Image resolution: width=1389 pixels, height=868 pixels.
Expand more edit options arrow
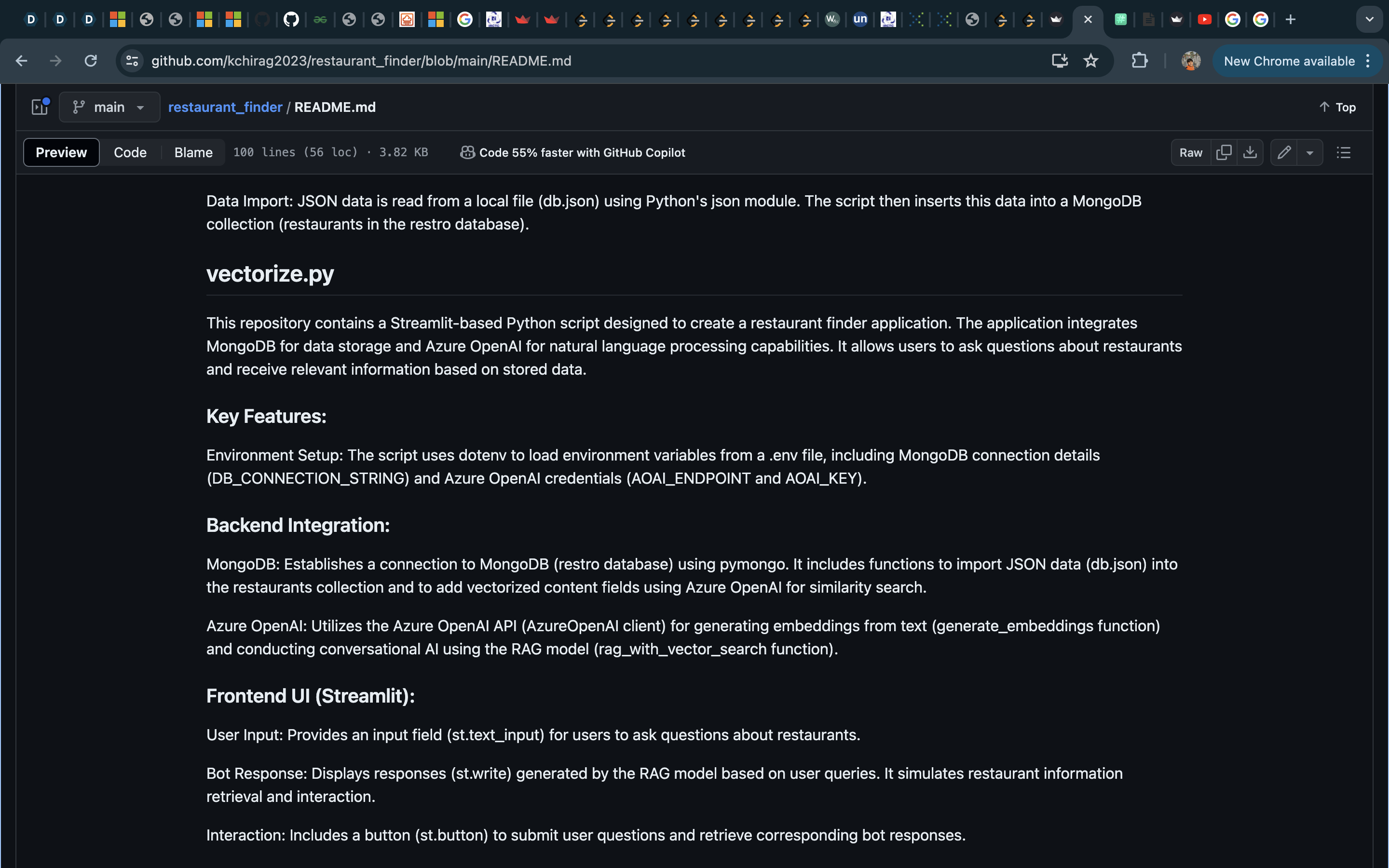click(1310, 152)
